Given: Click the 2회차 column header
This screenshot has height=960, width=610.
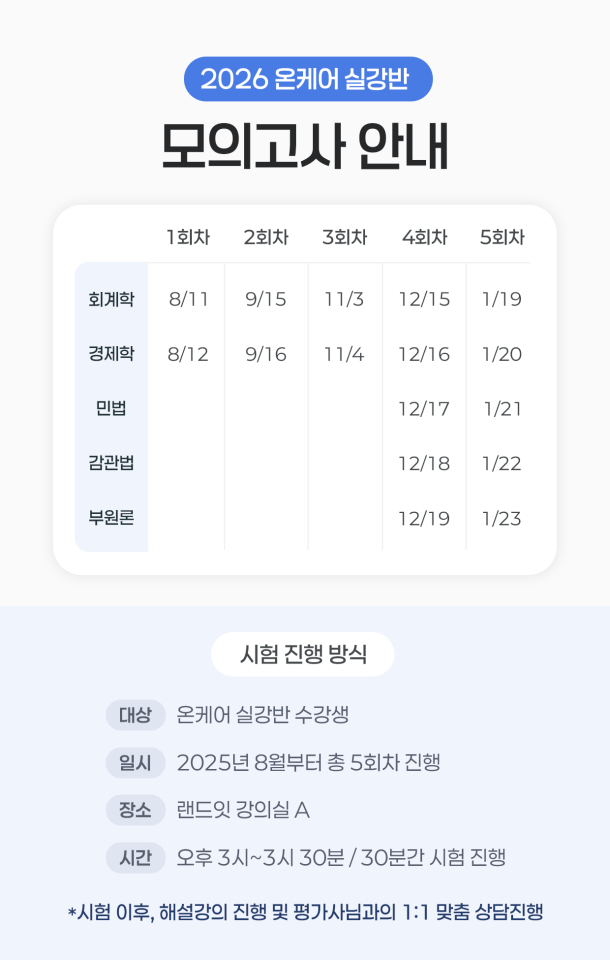Looking at the screenshot, I should pos(266,237).
